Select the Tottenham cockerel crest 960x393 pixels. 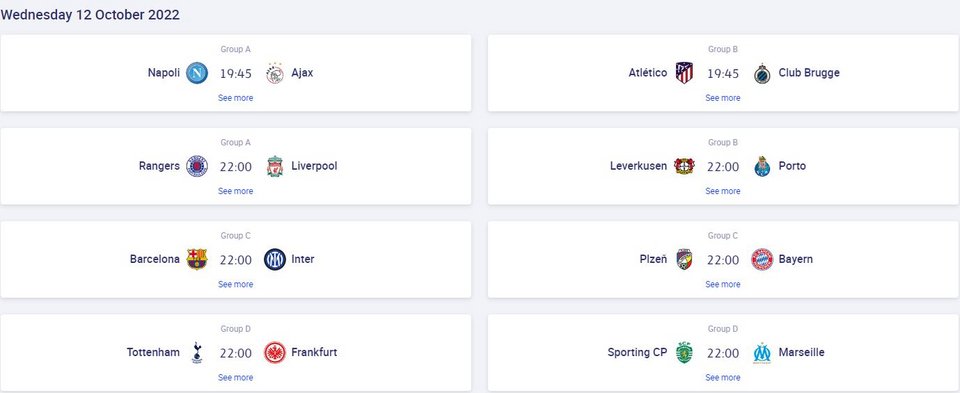(x=197, y=353)
